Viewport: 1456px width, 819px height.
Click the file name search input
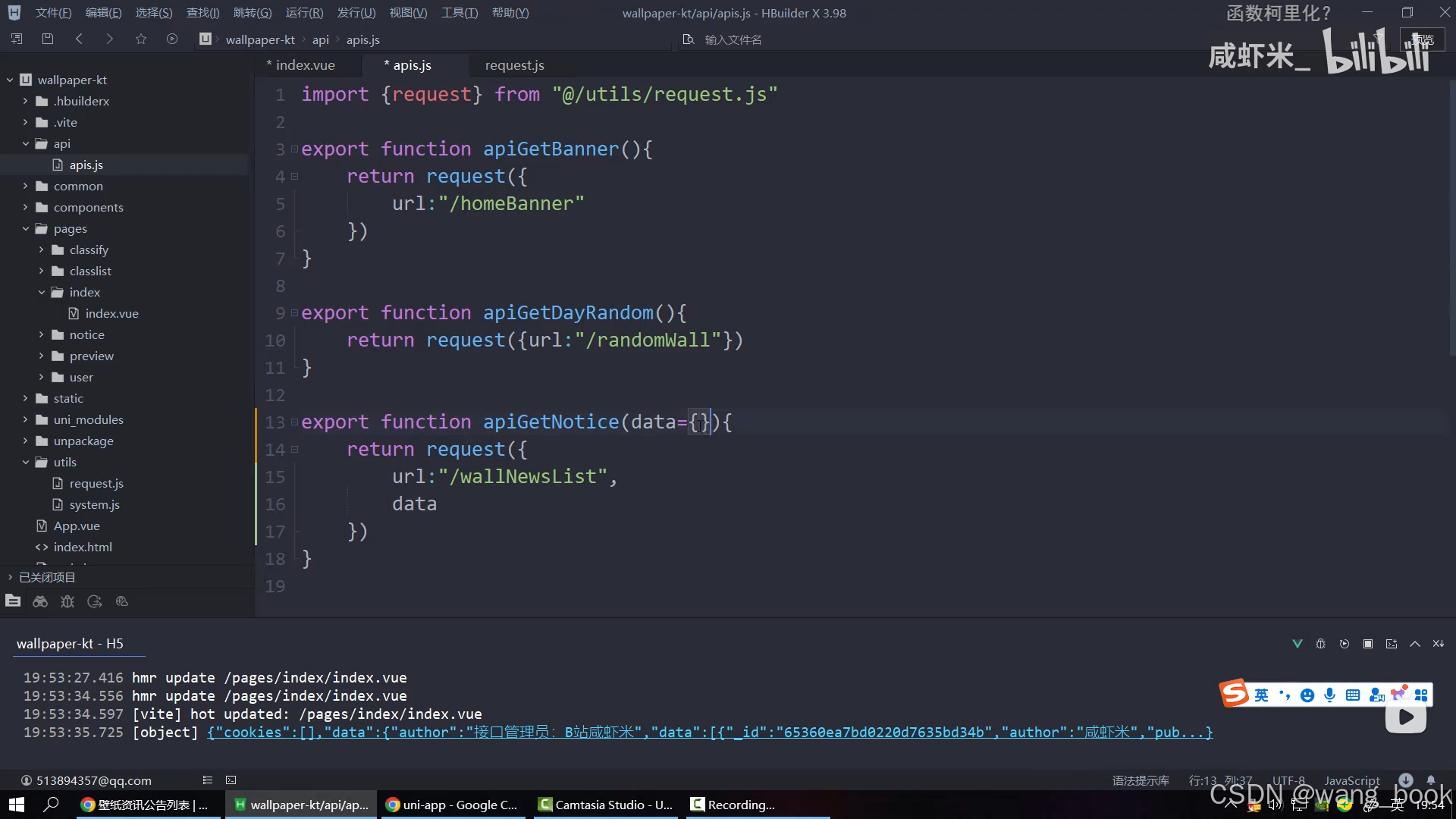733,39
